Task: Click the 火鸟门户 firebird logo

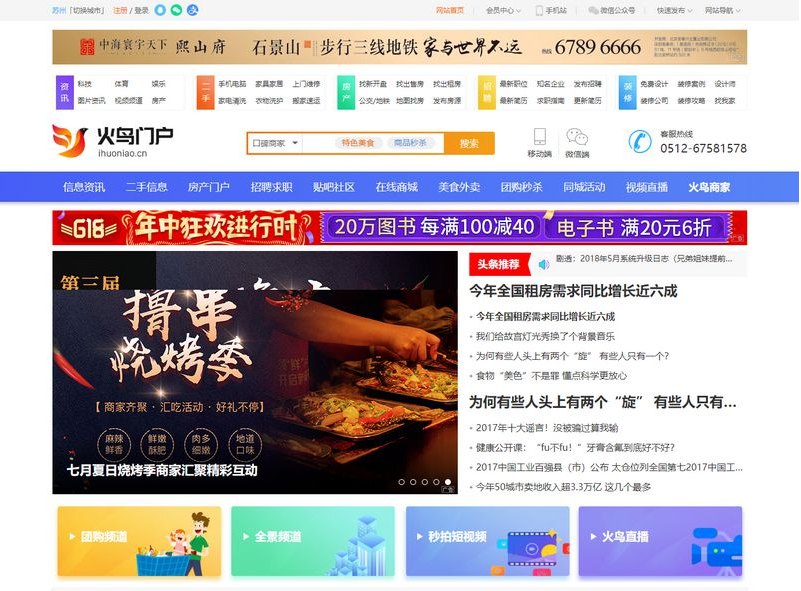Action: click(x=112, y=140)
